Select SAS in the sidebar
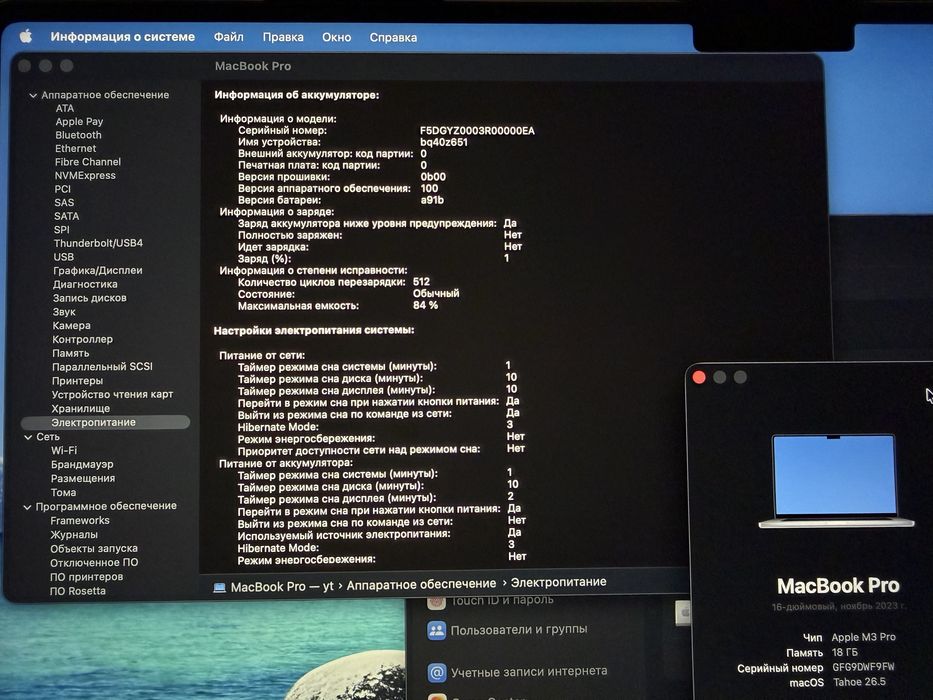This screenshot has width=933, height=700. [x=64, y=203]
